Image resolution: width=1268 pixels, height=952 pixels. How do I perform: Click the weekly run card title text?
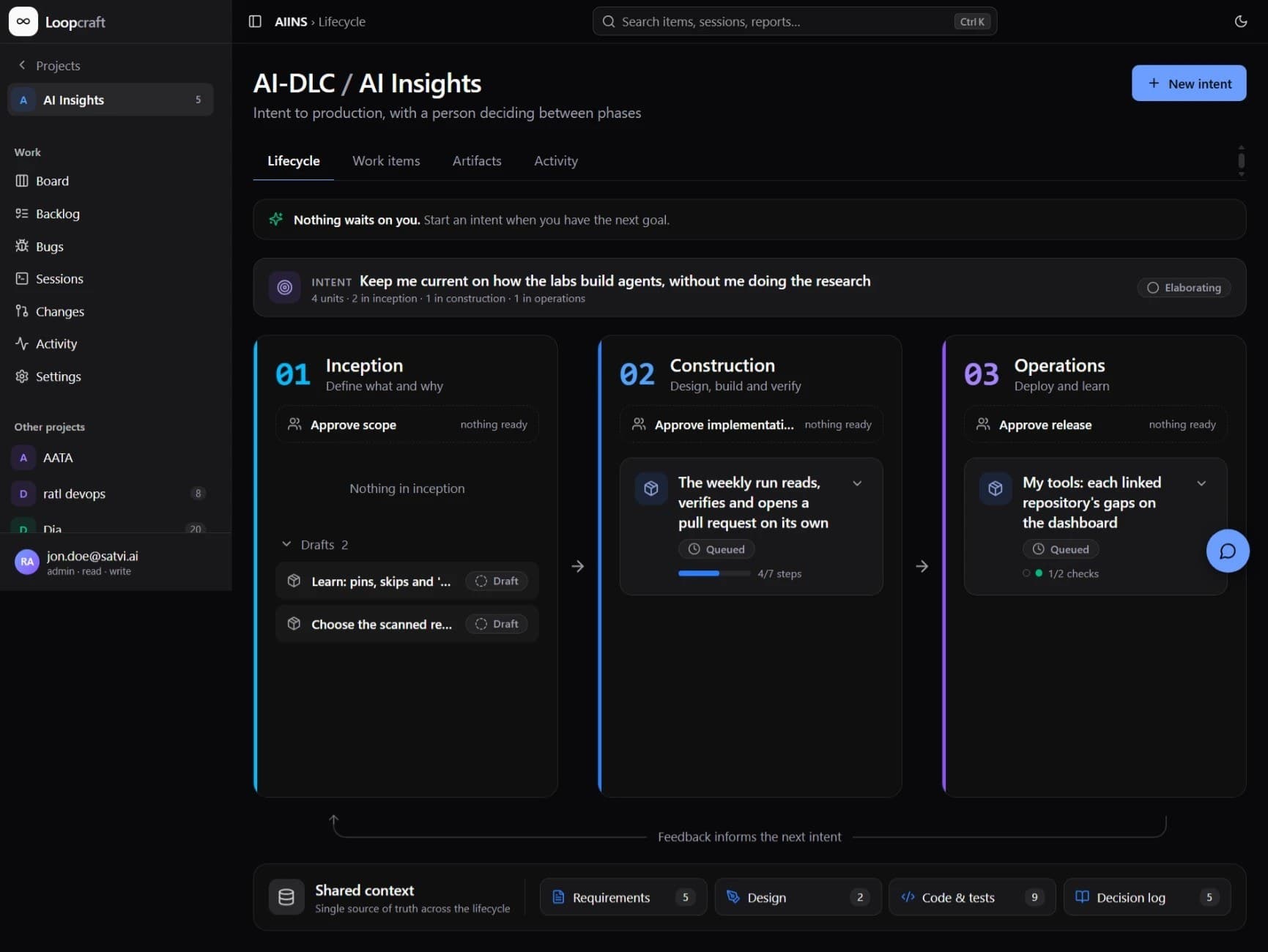click(753, 502)
